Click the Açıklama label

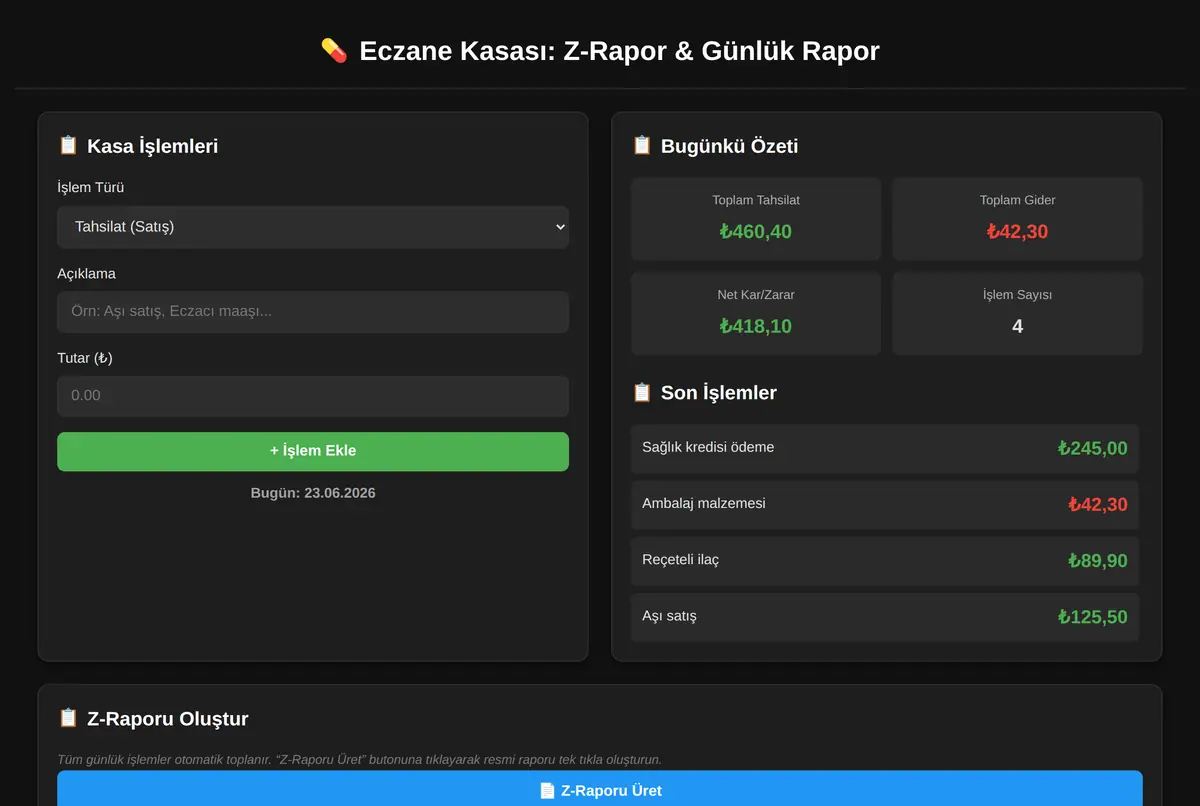click(87, 273)
